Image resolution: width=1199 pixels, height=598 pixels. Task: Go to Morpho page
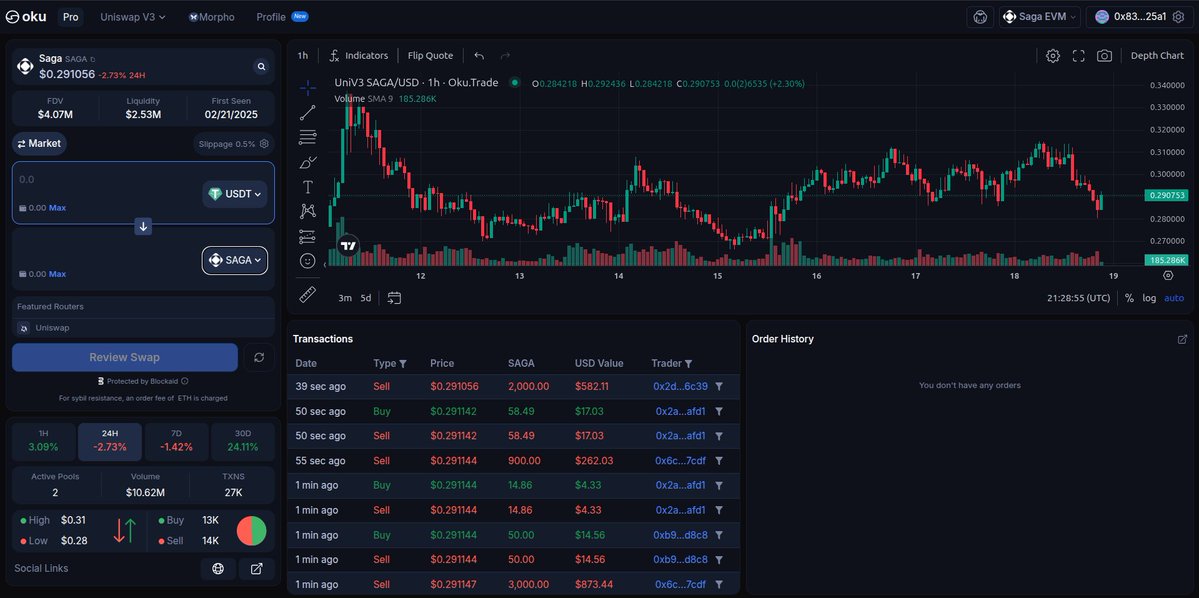(x=212, y=17)
